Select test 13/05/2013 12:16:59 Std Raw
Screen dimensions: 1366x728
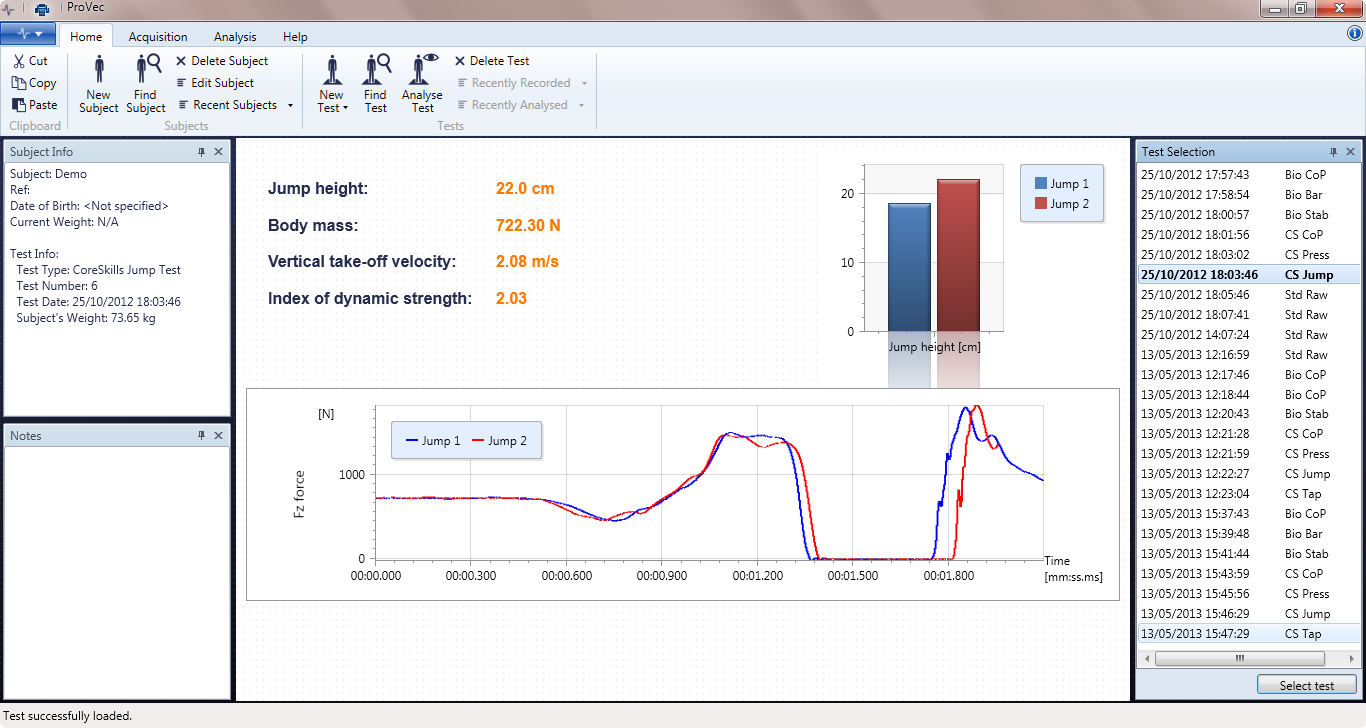click(x=1249, y=355)
